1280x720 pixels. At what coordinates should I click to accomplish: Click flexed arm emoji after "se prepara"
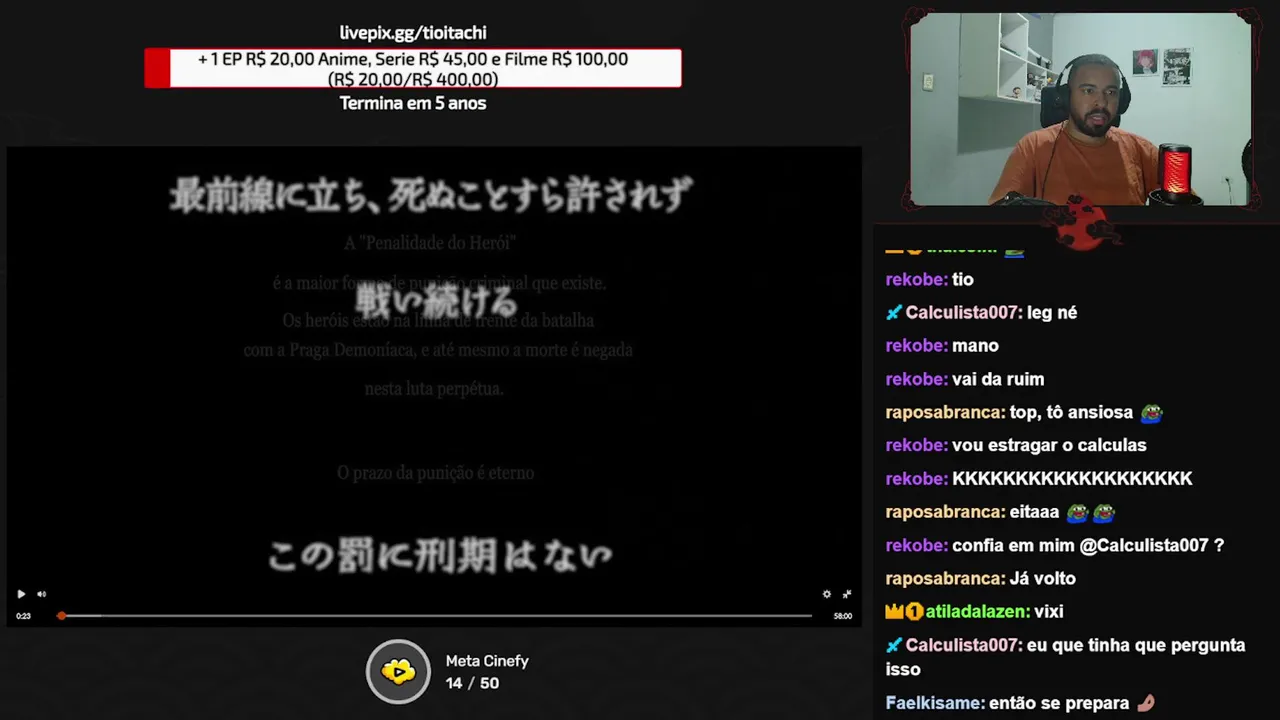pyautogui.click(x=1146, y=703)
